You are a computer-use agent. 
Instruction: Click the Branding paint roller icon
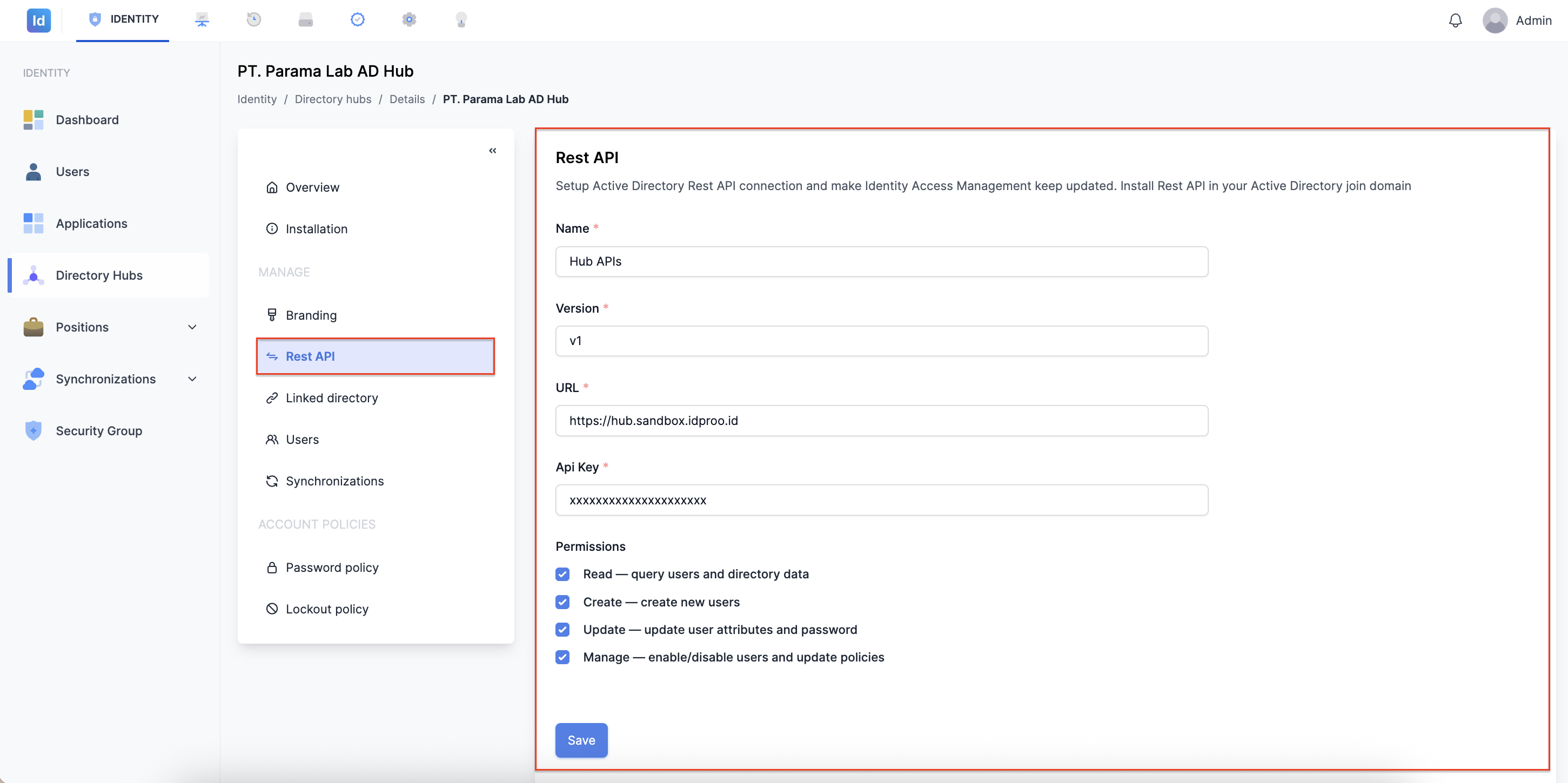click(271, 314)
